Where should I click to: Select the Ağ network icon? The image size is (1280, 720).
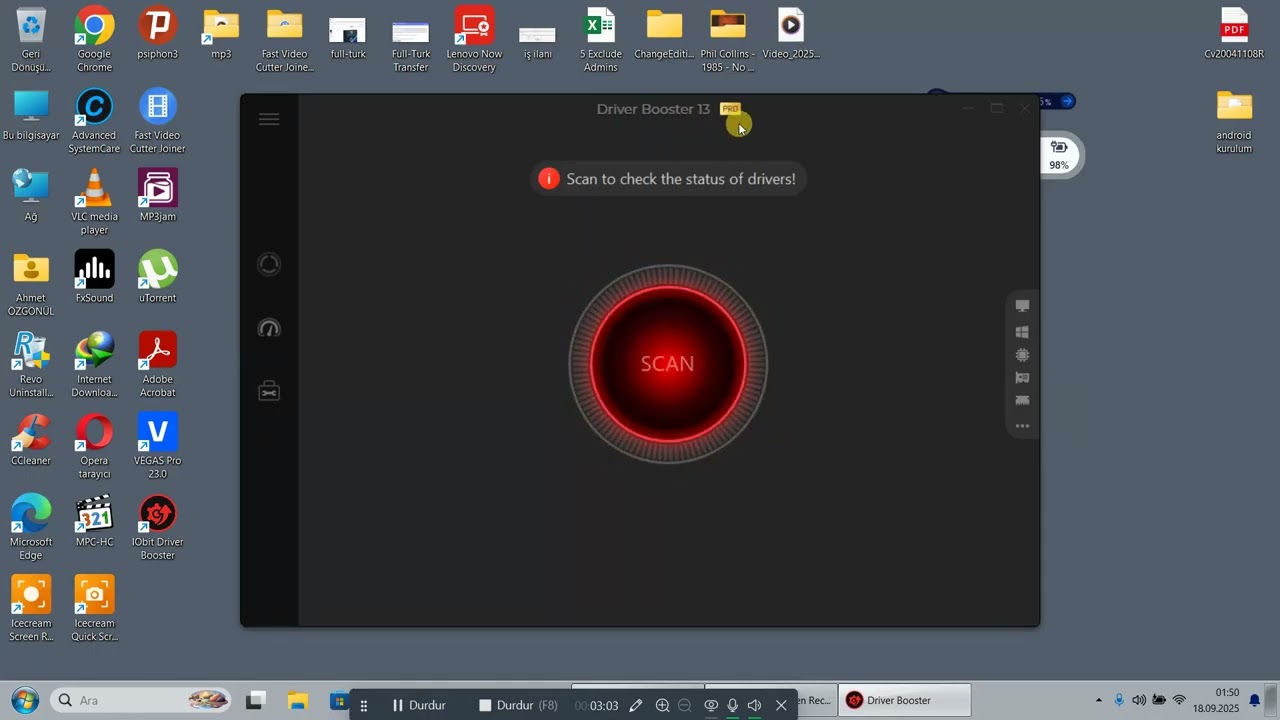coord(31,196)
